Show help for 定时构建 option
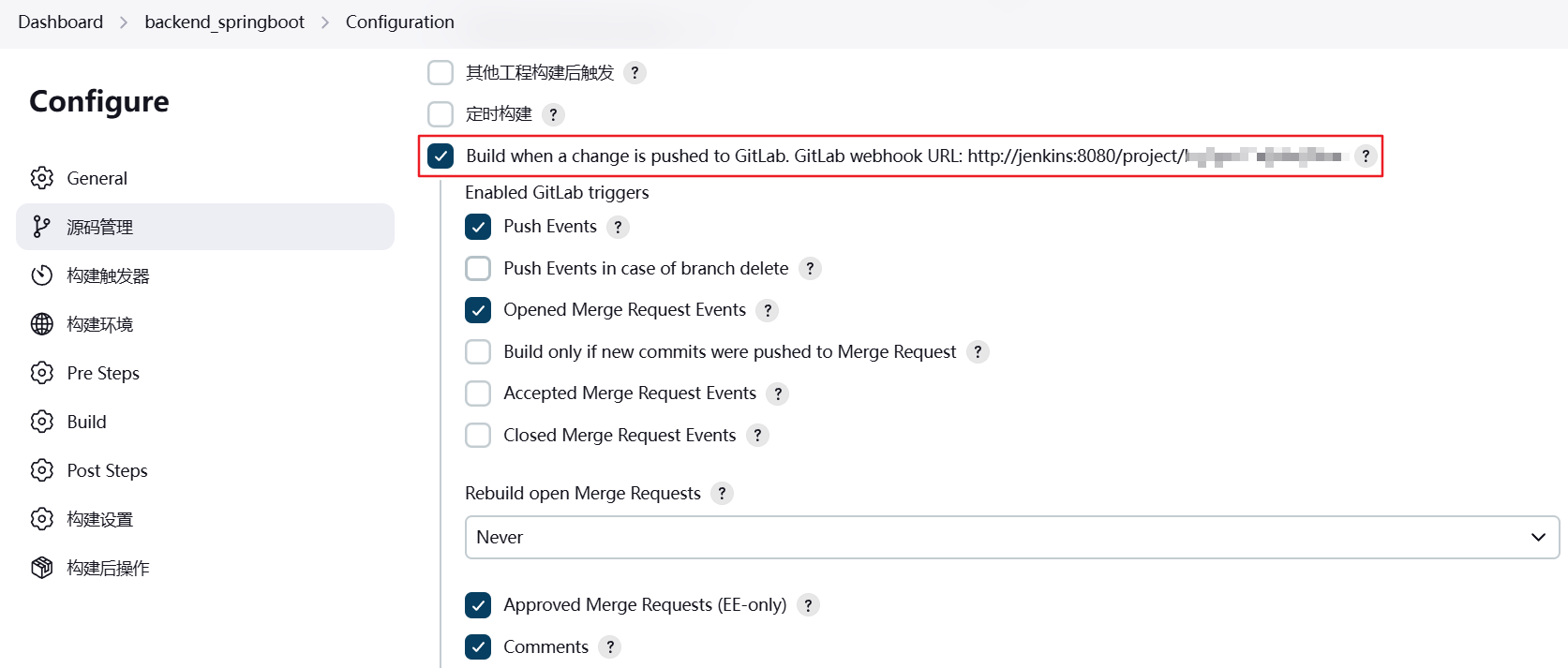Viewport: 1568px width, 668px height. (x=553, y=114)
